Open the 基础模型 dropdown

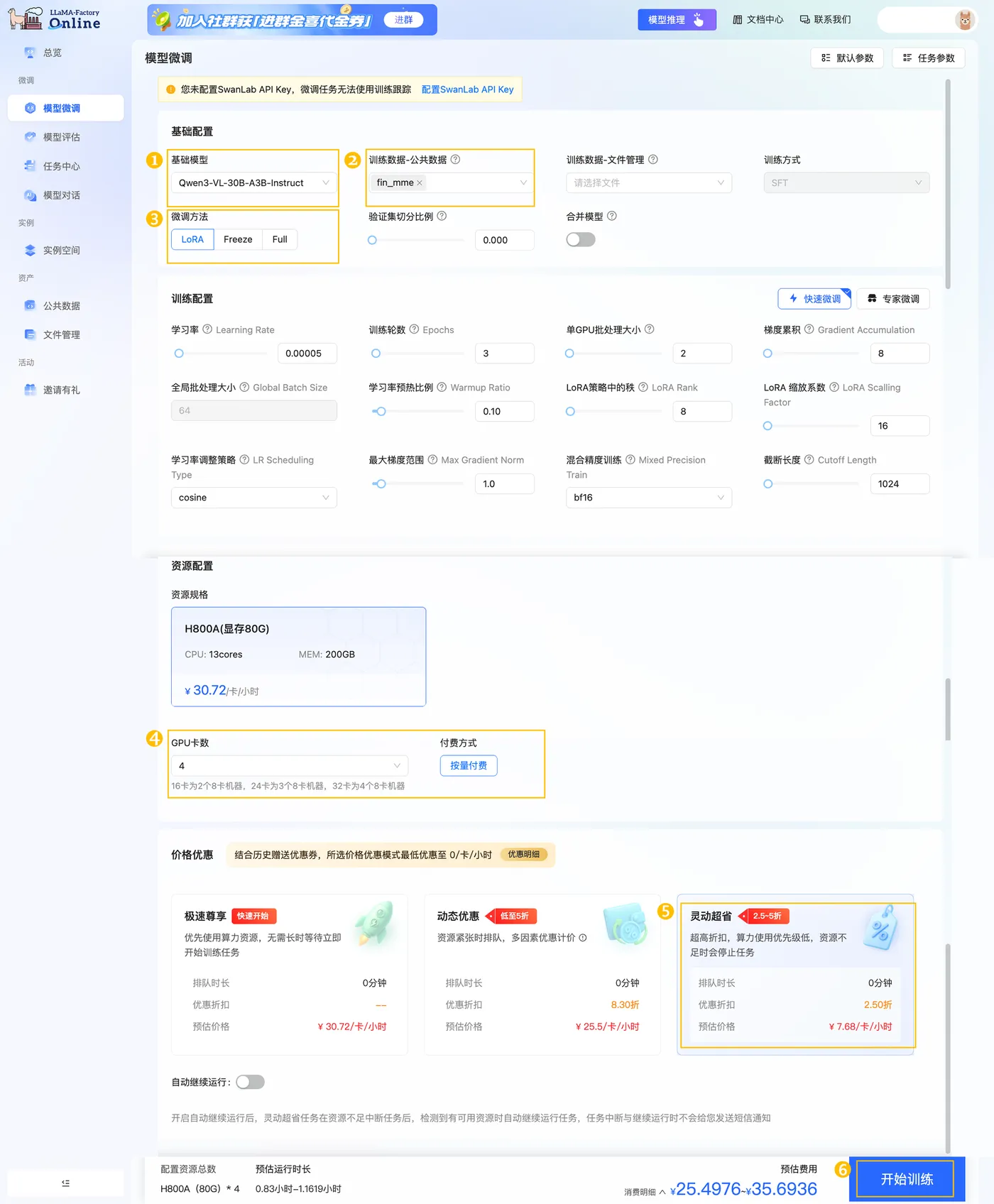(253, 183)
